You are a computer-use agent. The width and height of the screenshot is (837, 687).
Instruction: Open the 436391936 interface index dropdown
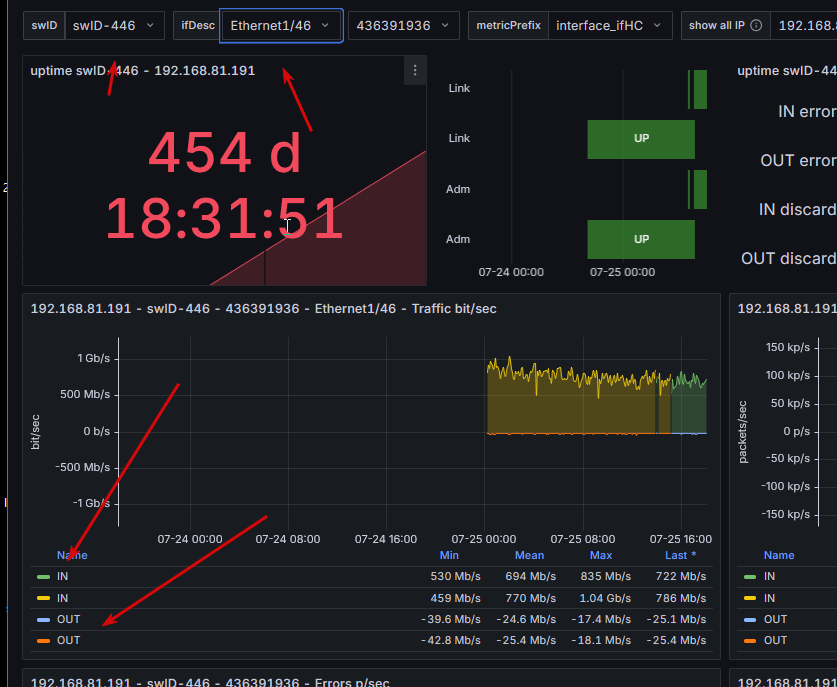click(404, 26)
